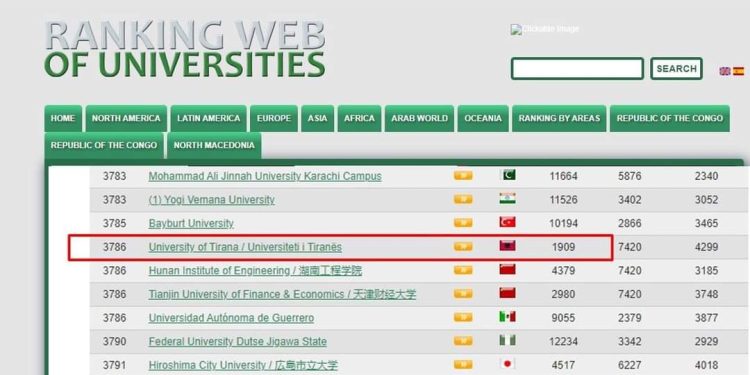Viewport: 750px width, 375px height.
Task: Click the English language flag icon
Action: click(x=725, y=71)
